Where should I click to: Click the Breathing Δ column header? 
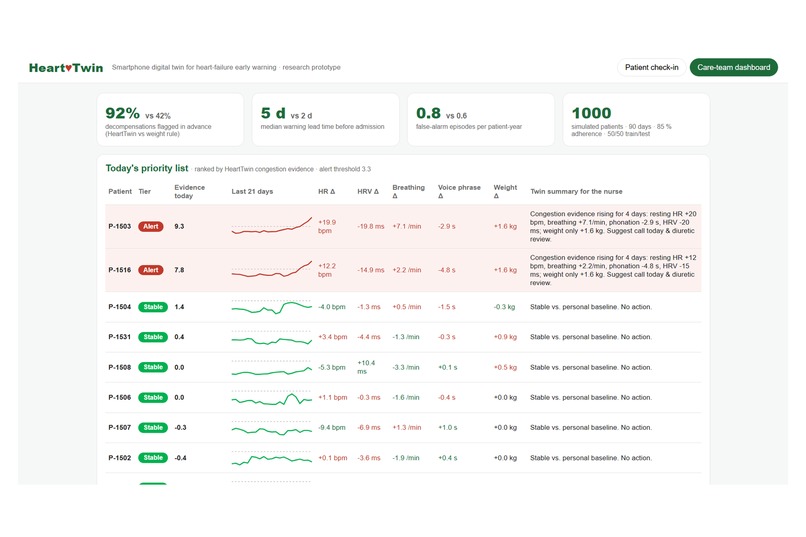pyautogui.click(x=409, y=192)
